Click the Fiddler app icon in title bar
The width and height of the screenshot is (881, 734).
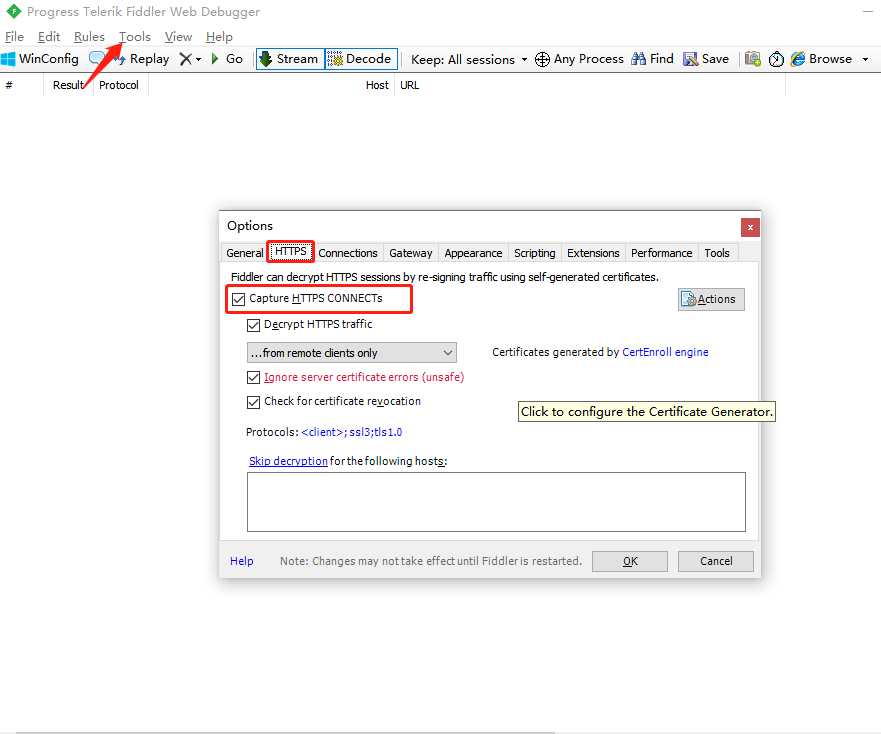(x=13, y=11)
